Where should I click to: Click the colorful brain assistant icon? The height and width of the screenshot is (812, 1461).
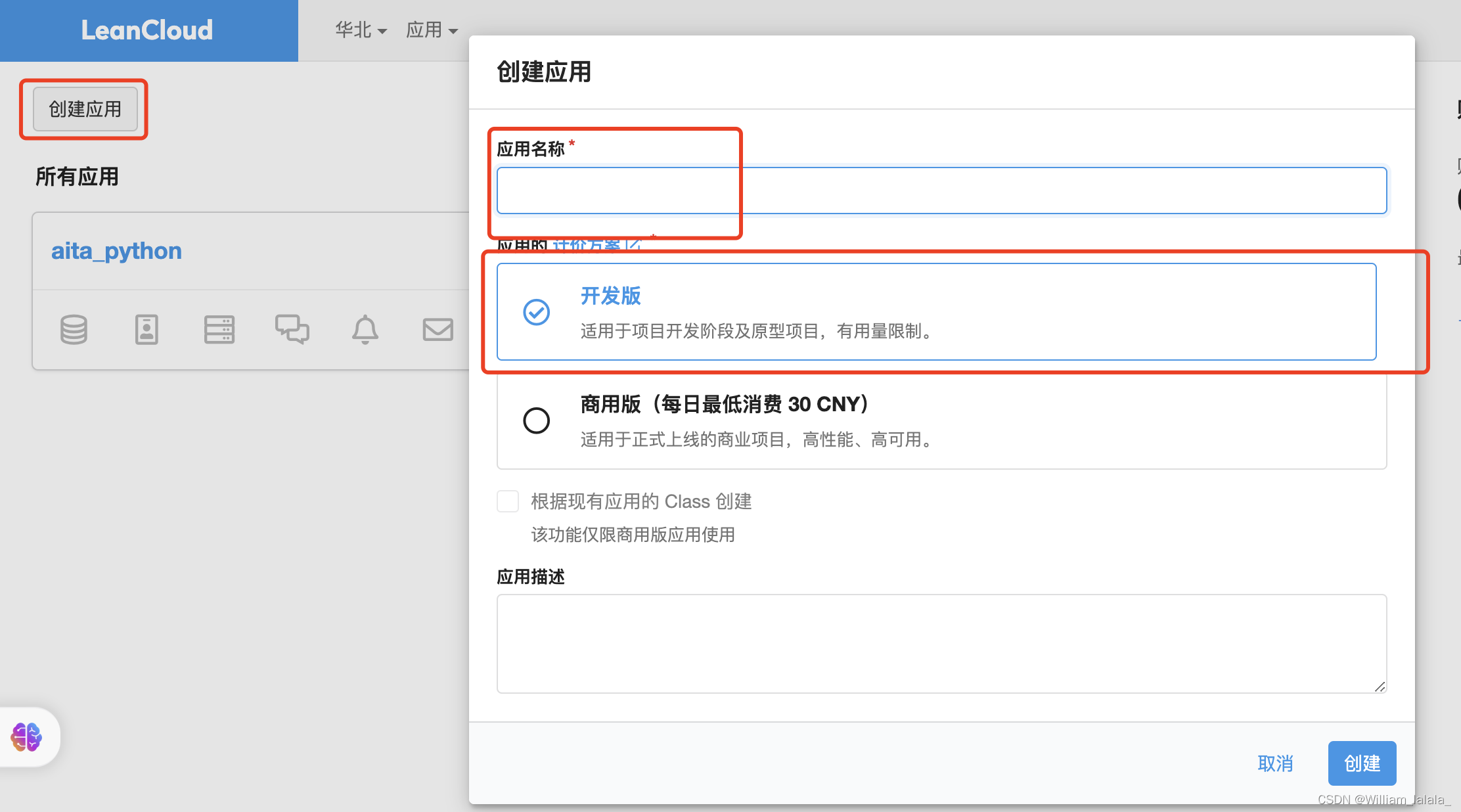coord(27,736)
